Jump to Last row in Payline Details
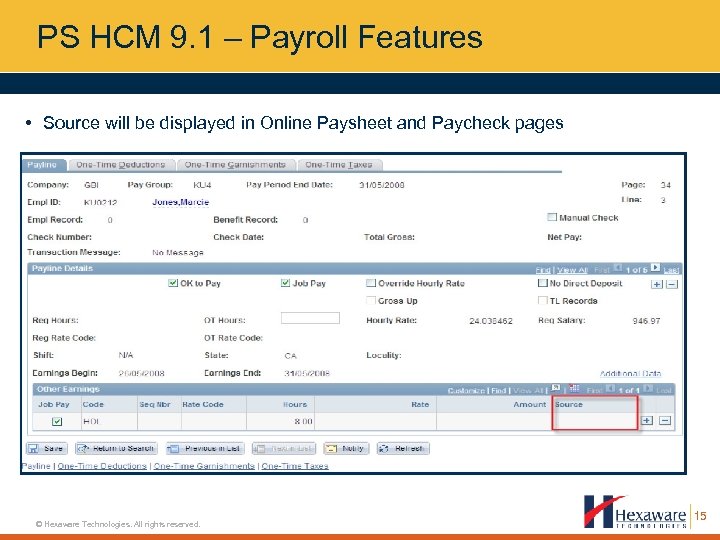Screen dimensions: 720x540 (671, 270)
